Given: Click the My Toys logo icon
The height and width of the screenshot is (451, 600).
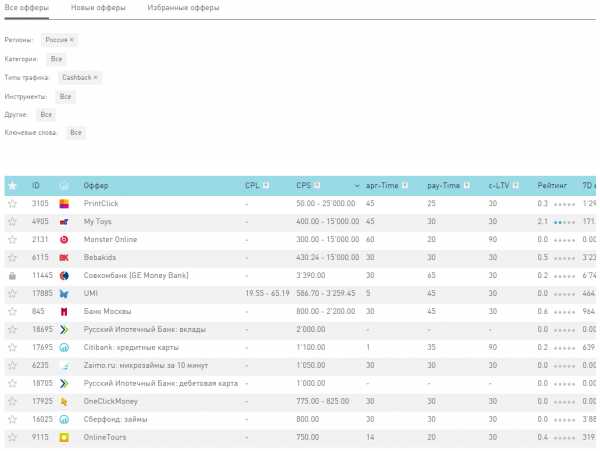Looking at the screenshot, I should 64,221.
